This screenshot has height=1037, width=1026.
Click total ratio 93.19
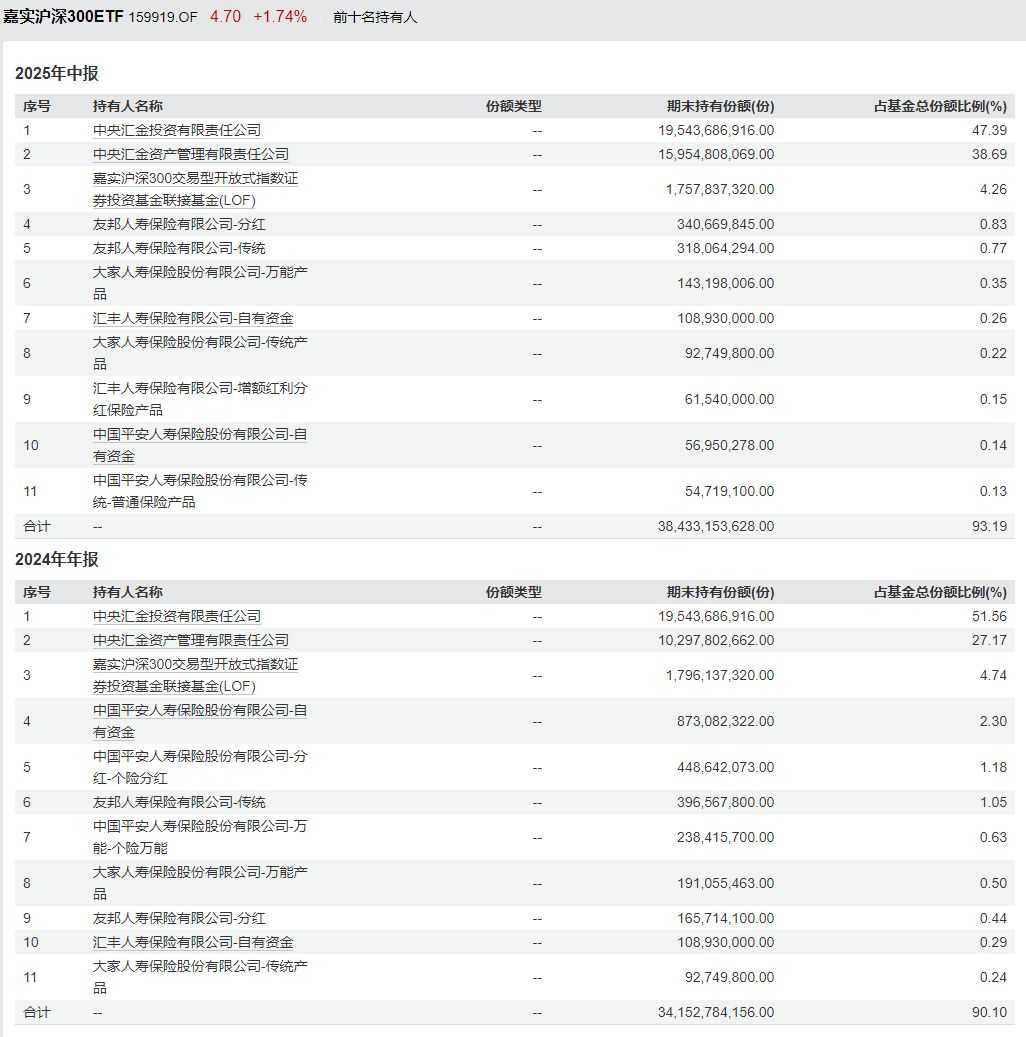coord(990,526)
